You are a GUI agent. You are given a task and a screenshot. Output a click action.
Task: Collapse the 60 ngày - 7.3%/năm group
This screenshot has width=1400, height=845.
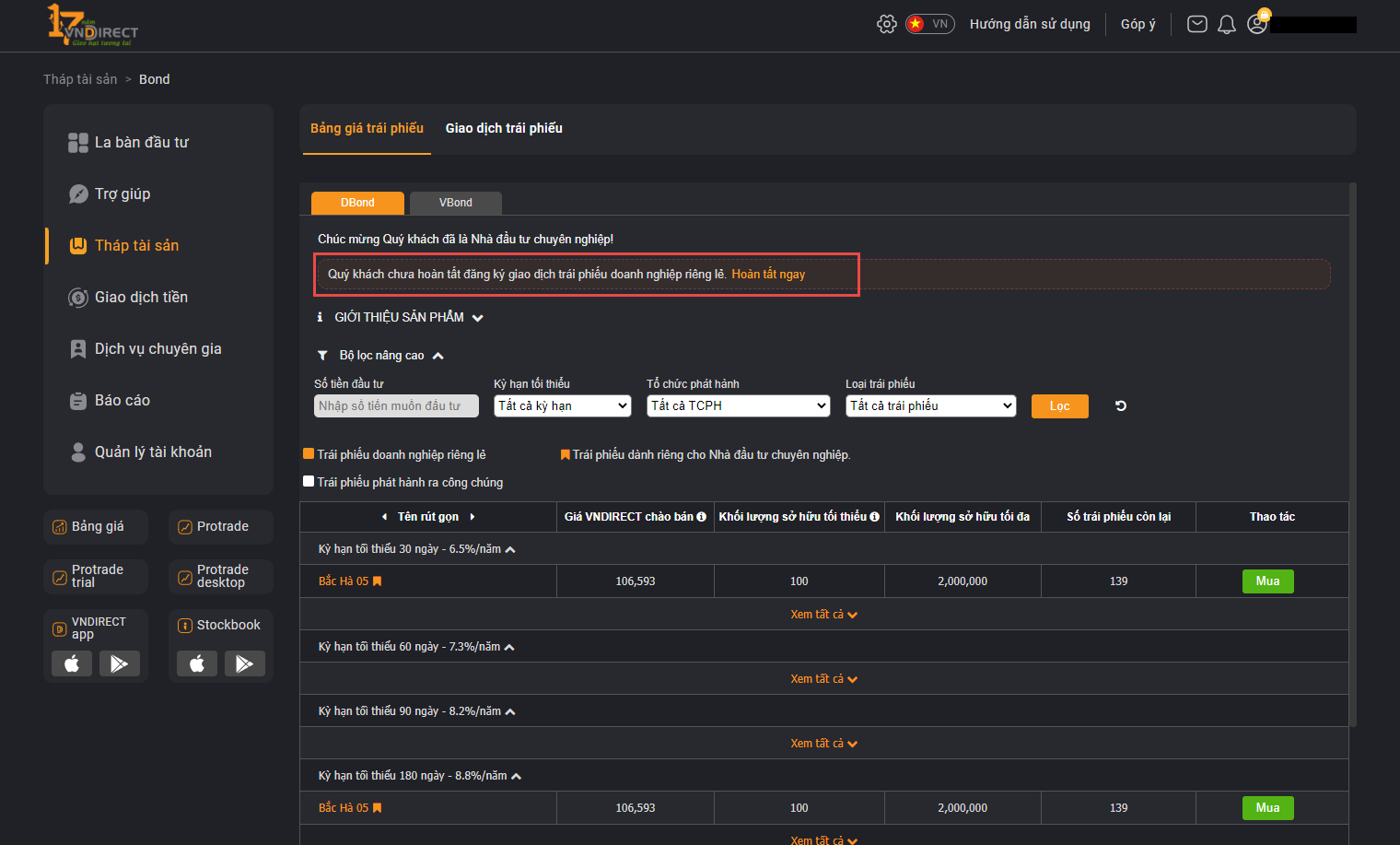click(x=509, y=647)
